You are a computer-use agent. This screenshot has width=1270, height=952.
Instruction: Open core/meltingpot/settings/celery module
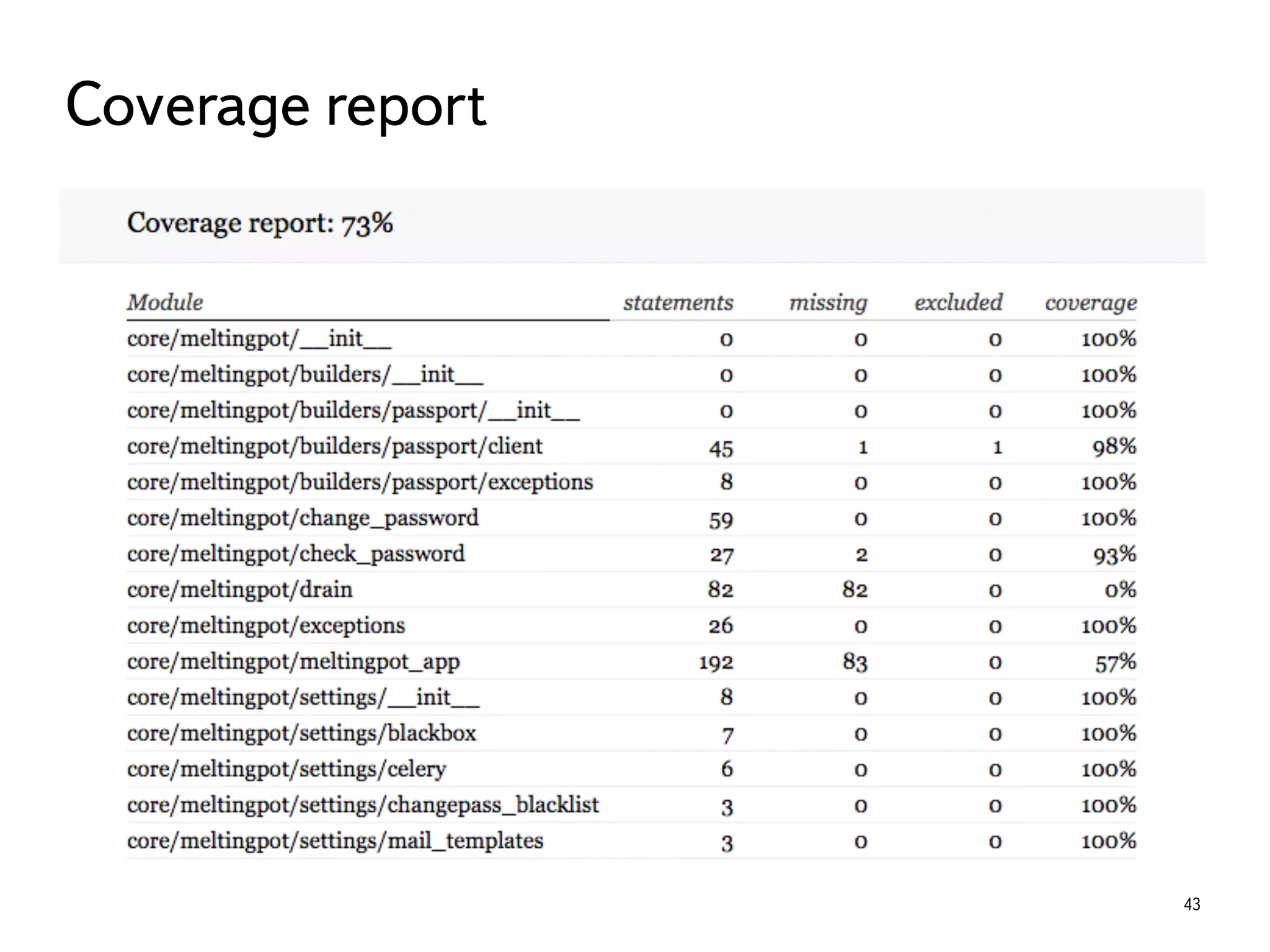click(286, 770)
